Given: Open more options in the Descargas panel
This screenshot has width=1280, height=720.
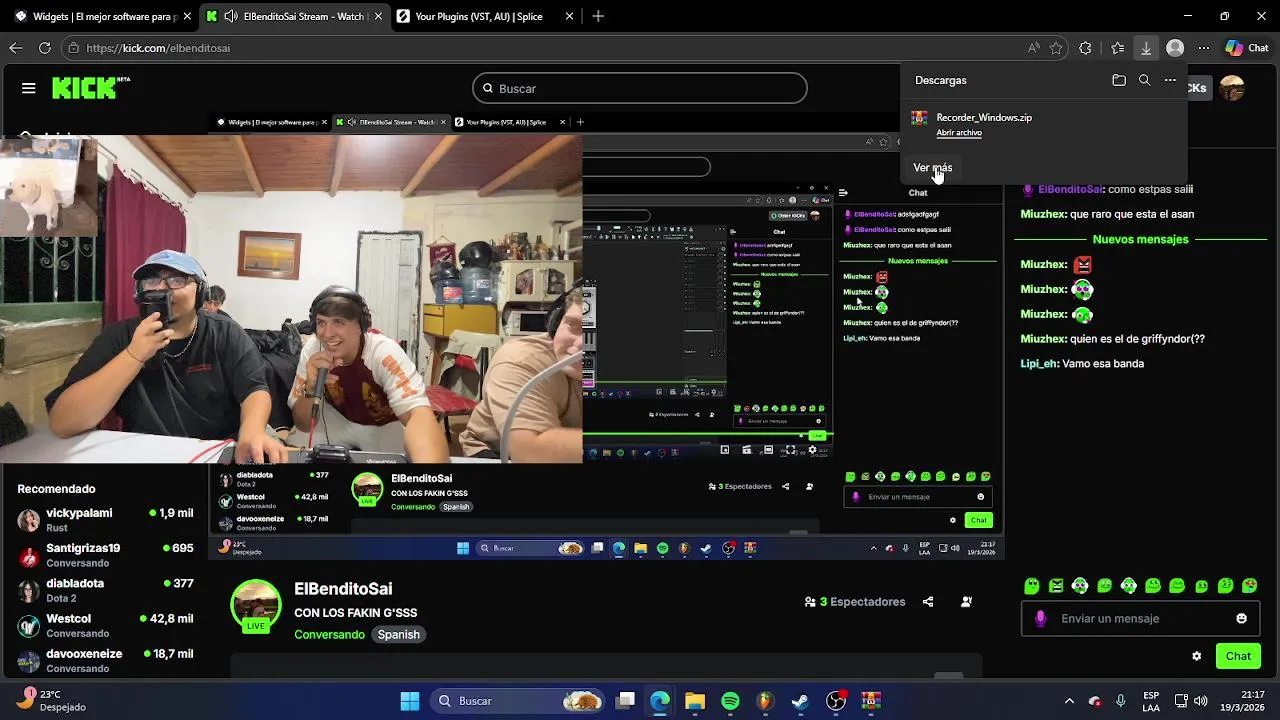Looking at the screenshot, I should point(1170,80).
